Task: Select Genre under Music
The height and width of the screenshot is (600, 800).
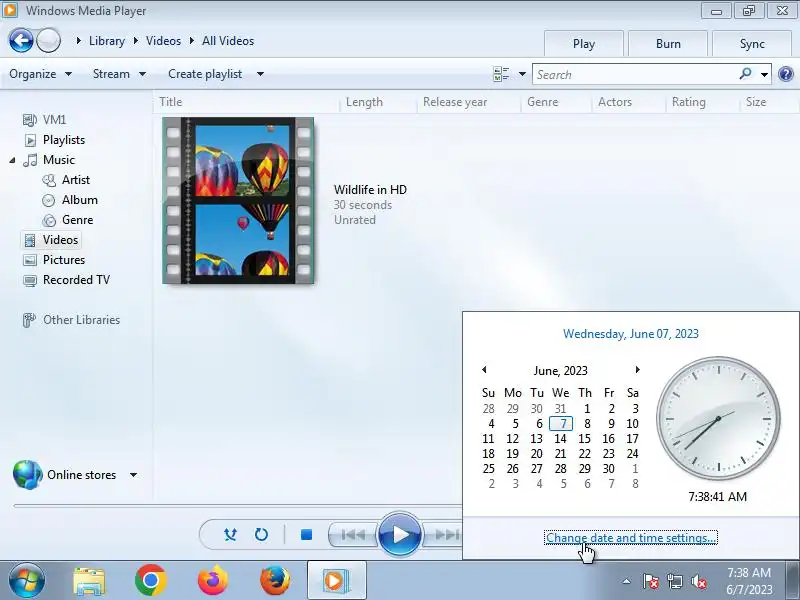Action: 68,220
